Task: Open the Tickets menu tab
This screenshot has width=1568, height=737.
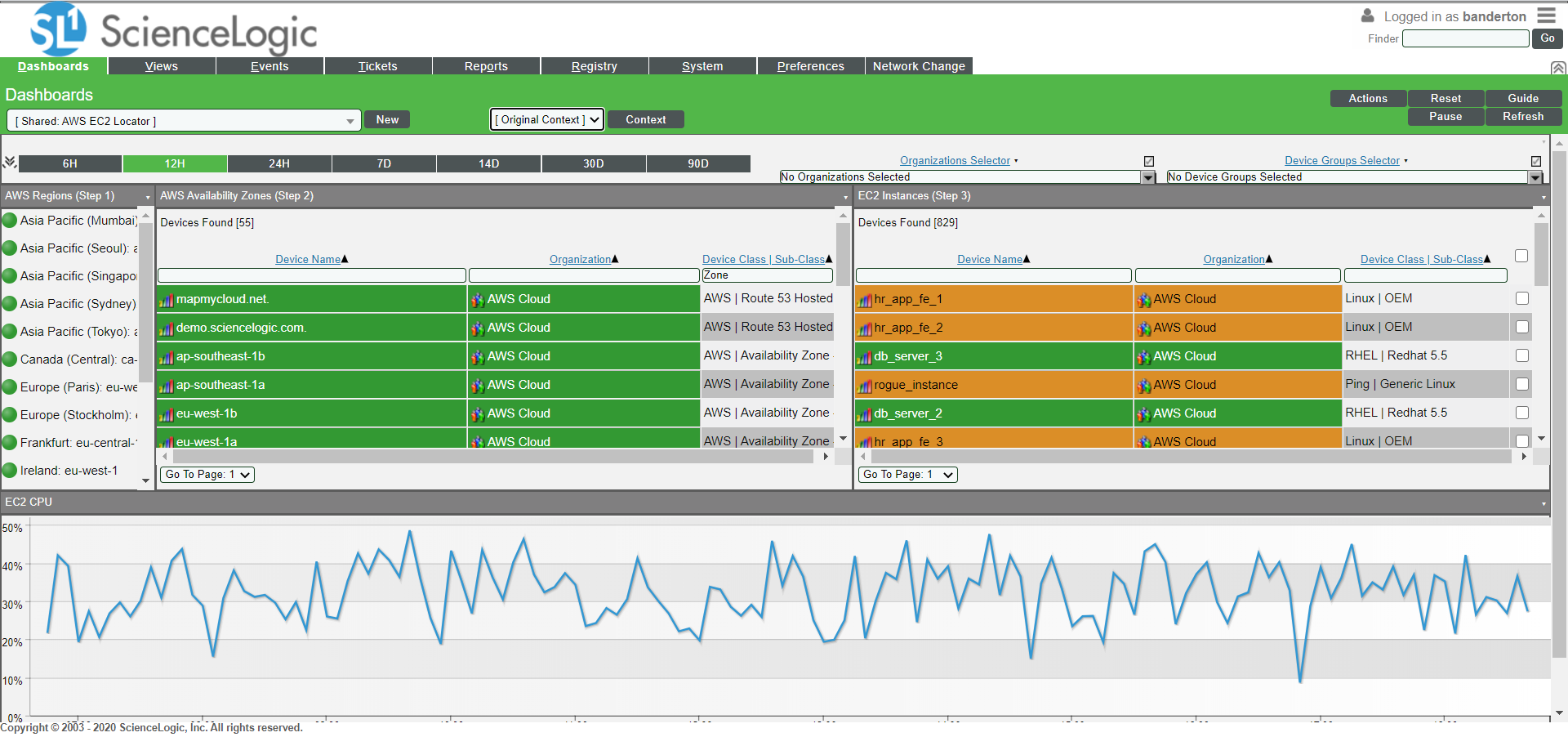Action: pos(377,66)
